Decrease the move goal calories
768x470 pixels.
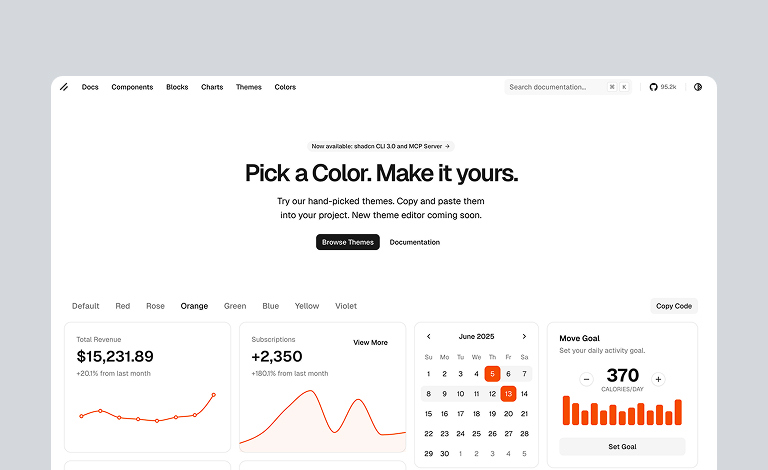pos(586,379)
